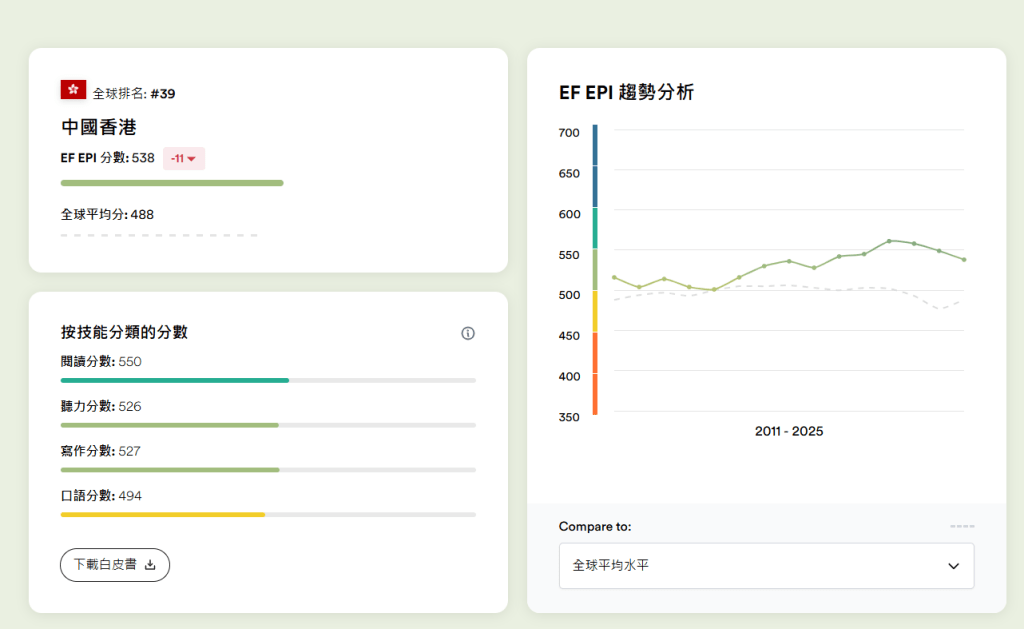
Task: Click the 口語分數 yellow progress bar
Action: coord(163,514)
